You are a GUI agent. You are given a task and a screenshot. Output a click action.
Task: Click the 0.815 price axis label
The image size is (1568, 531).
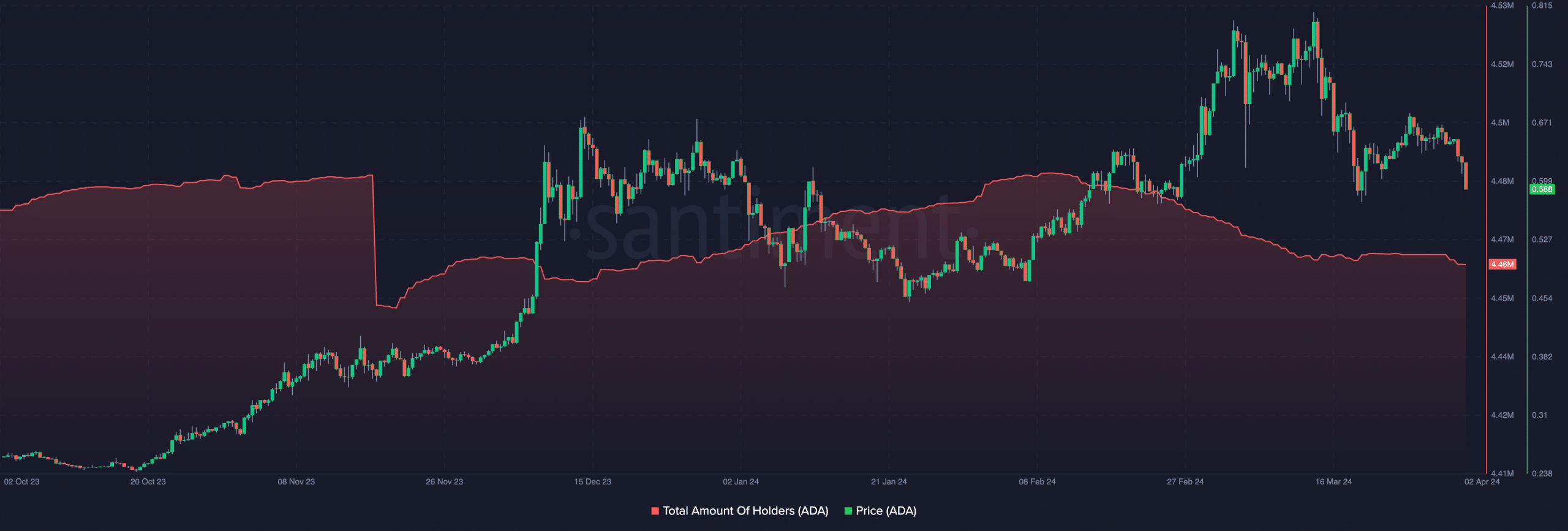coord(1542,6)
